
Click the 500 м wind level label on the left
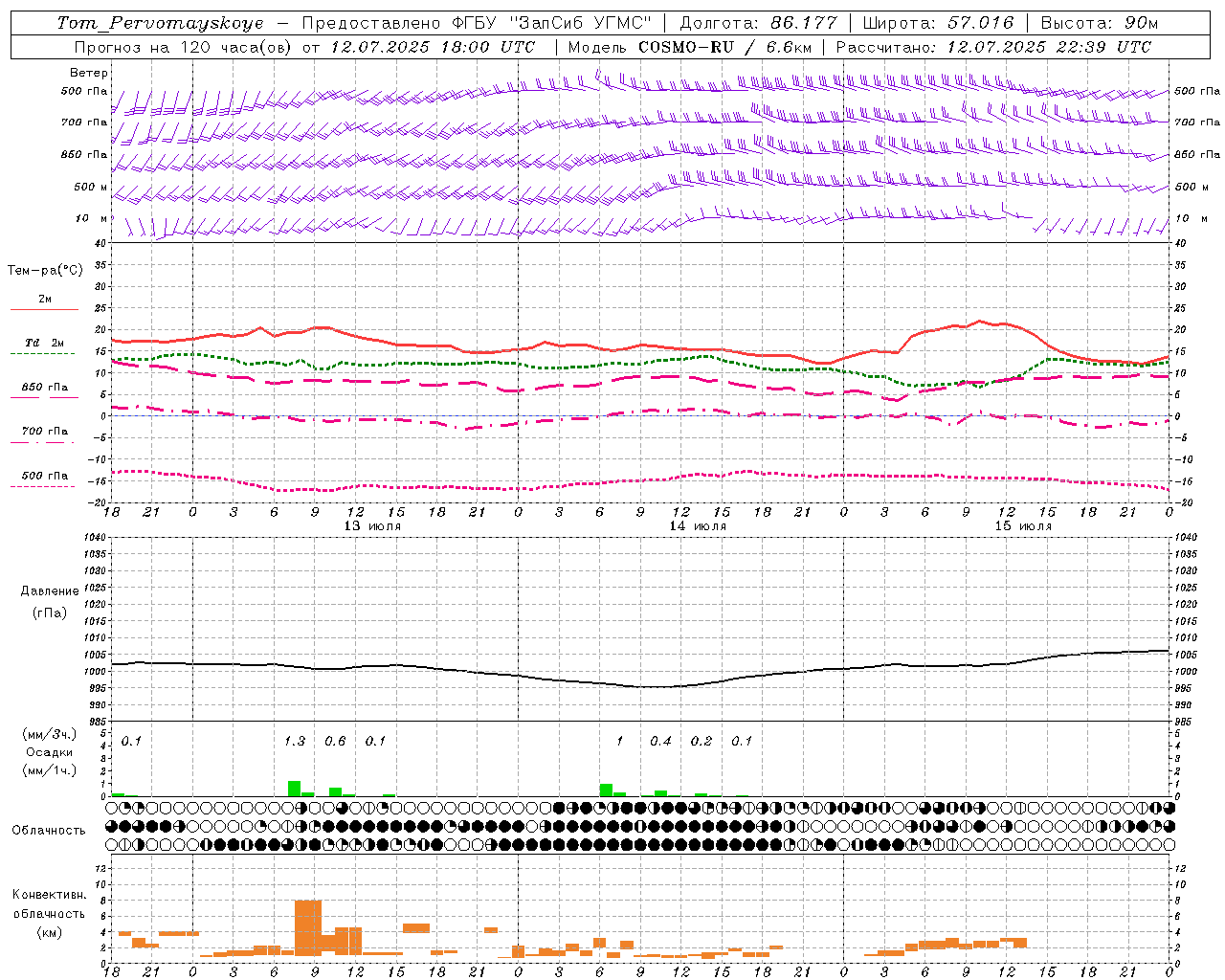point(91,187)
